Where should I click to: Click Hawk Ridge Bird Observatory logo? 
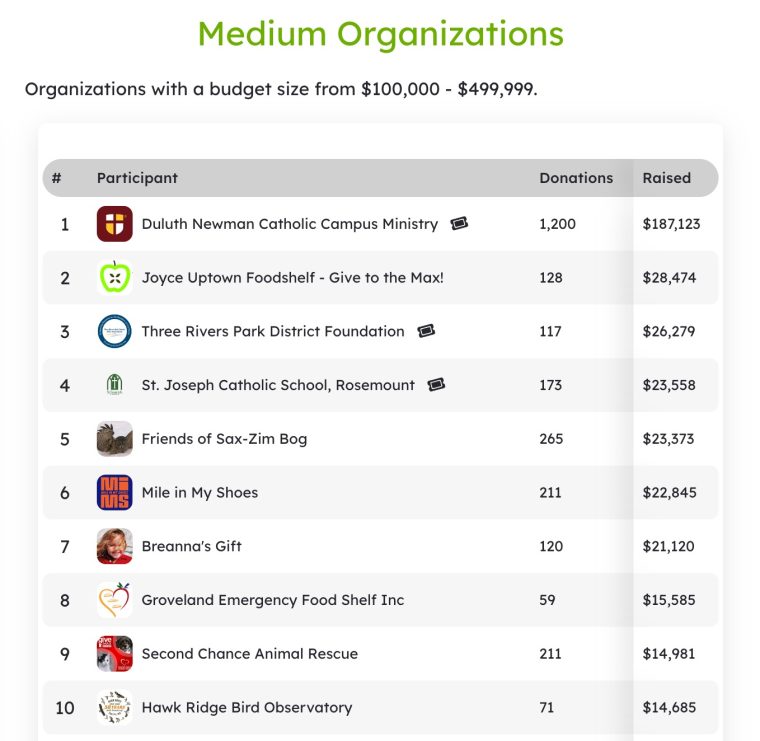[x=114, y=708]
